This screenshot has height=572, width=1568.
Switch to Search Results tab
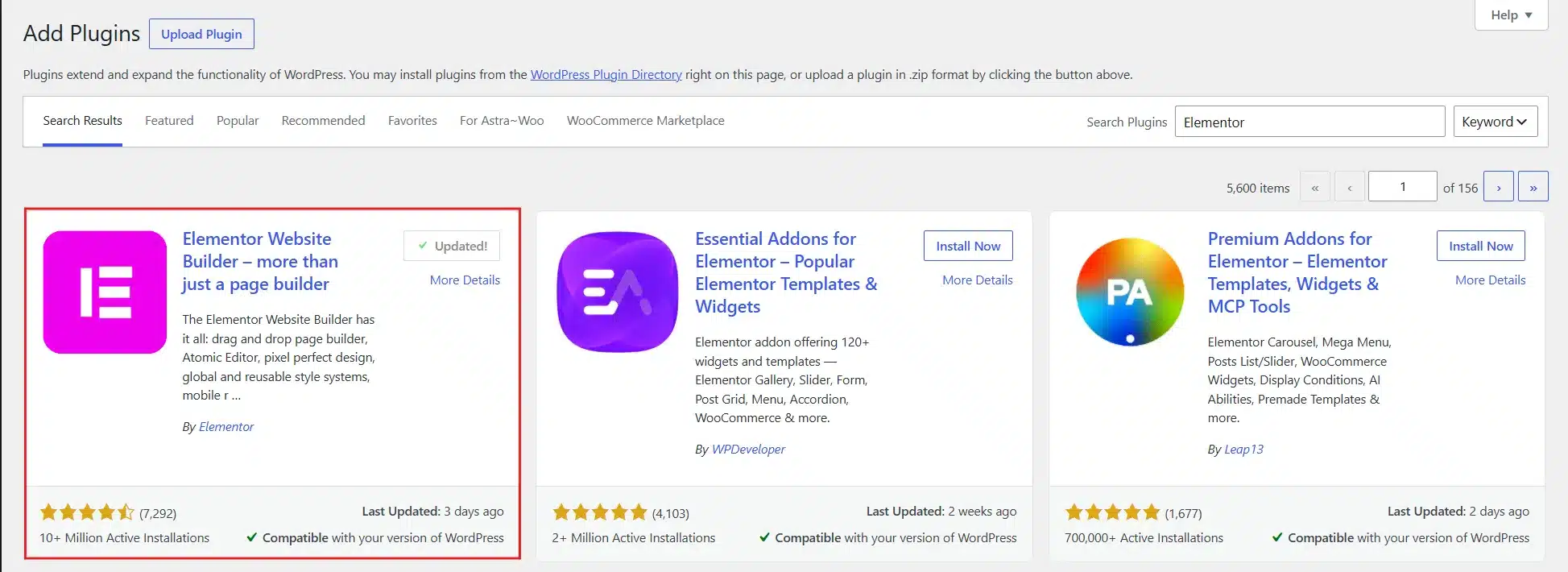[x=82, y=121]
